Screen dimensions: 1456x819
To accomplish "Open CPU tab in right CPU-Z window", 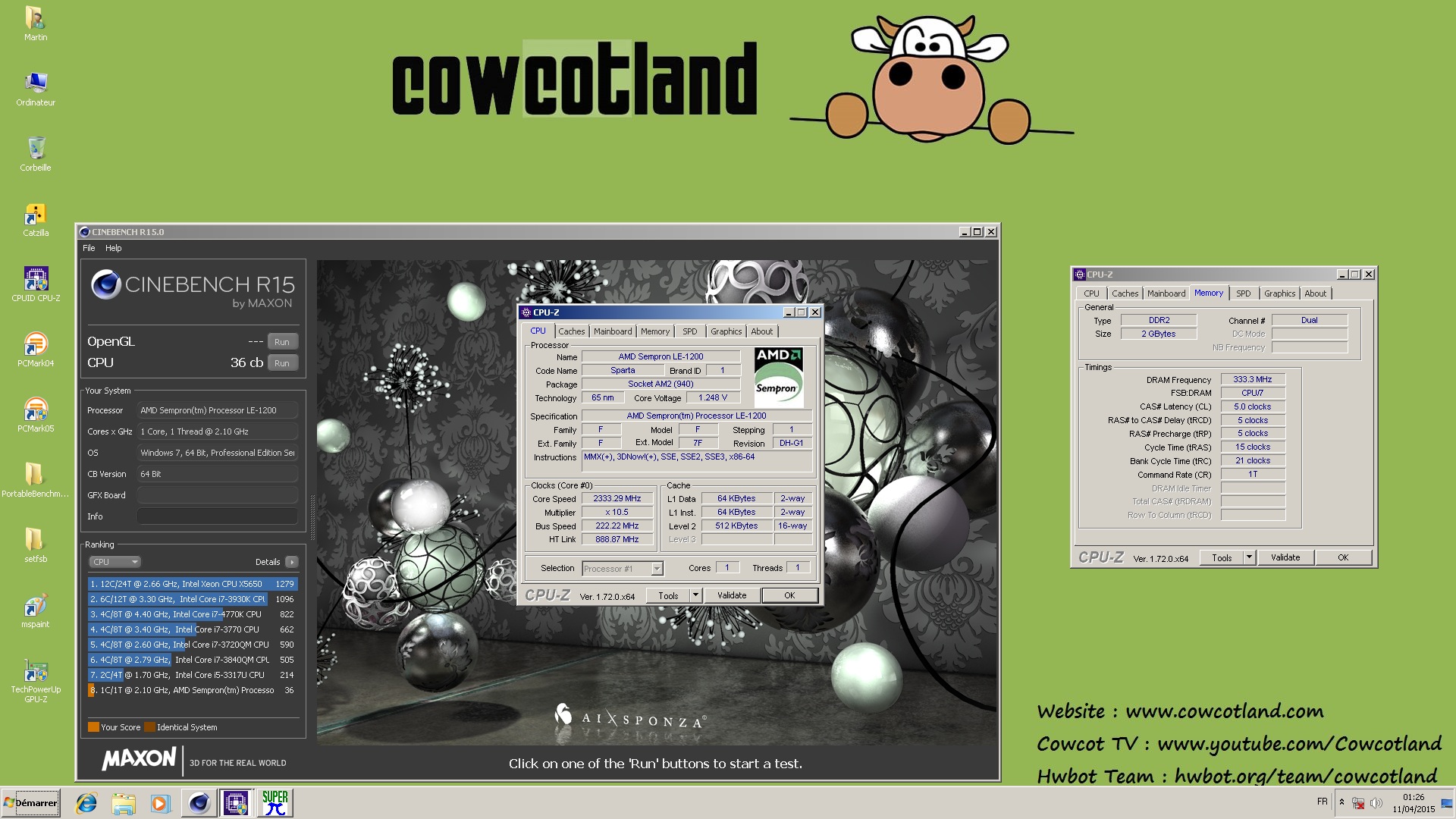I will coord(1091,293).
